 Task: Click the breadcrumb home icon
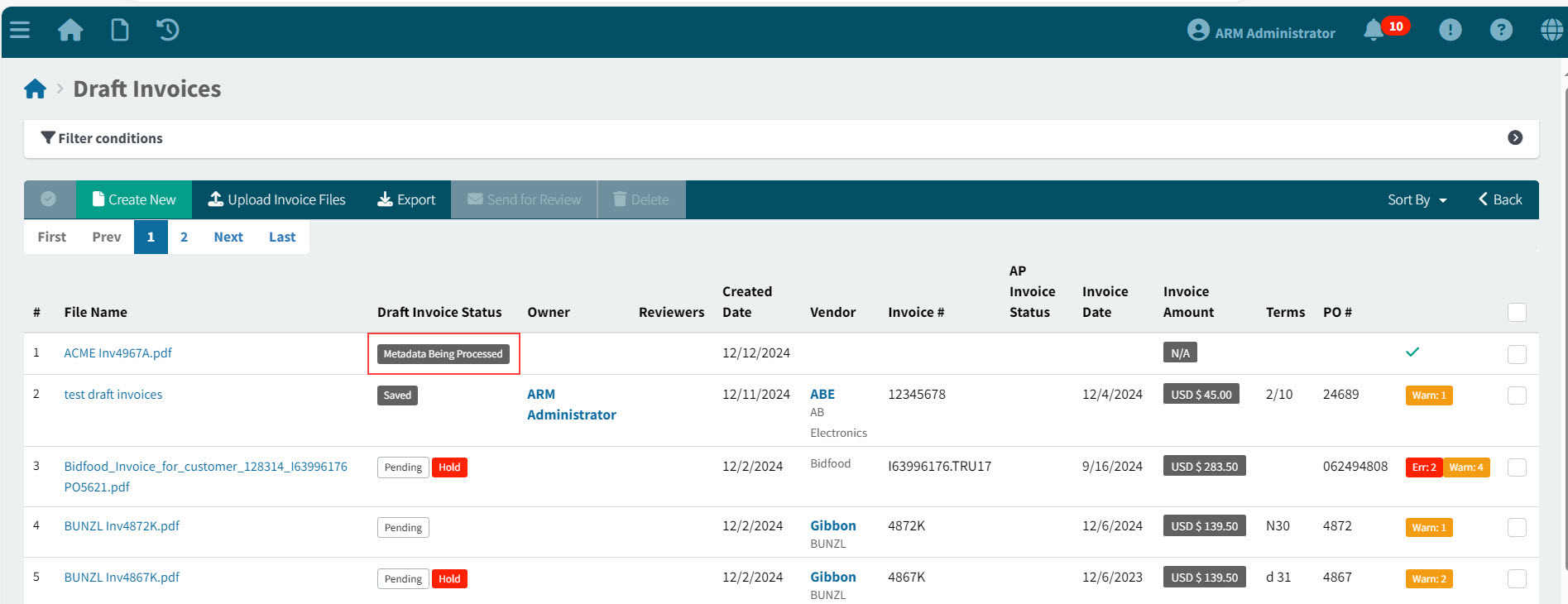pyautogui.click(x=35, y=89)
